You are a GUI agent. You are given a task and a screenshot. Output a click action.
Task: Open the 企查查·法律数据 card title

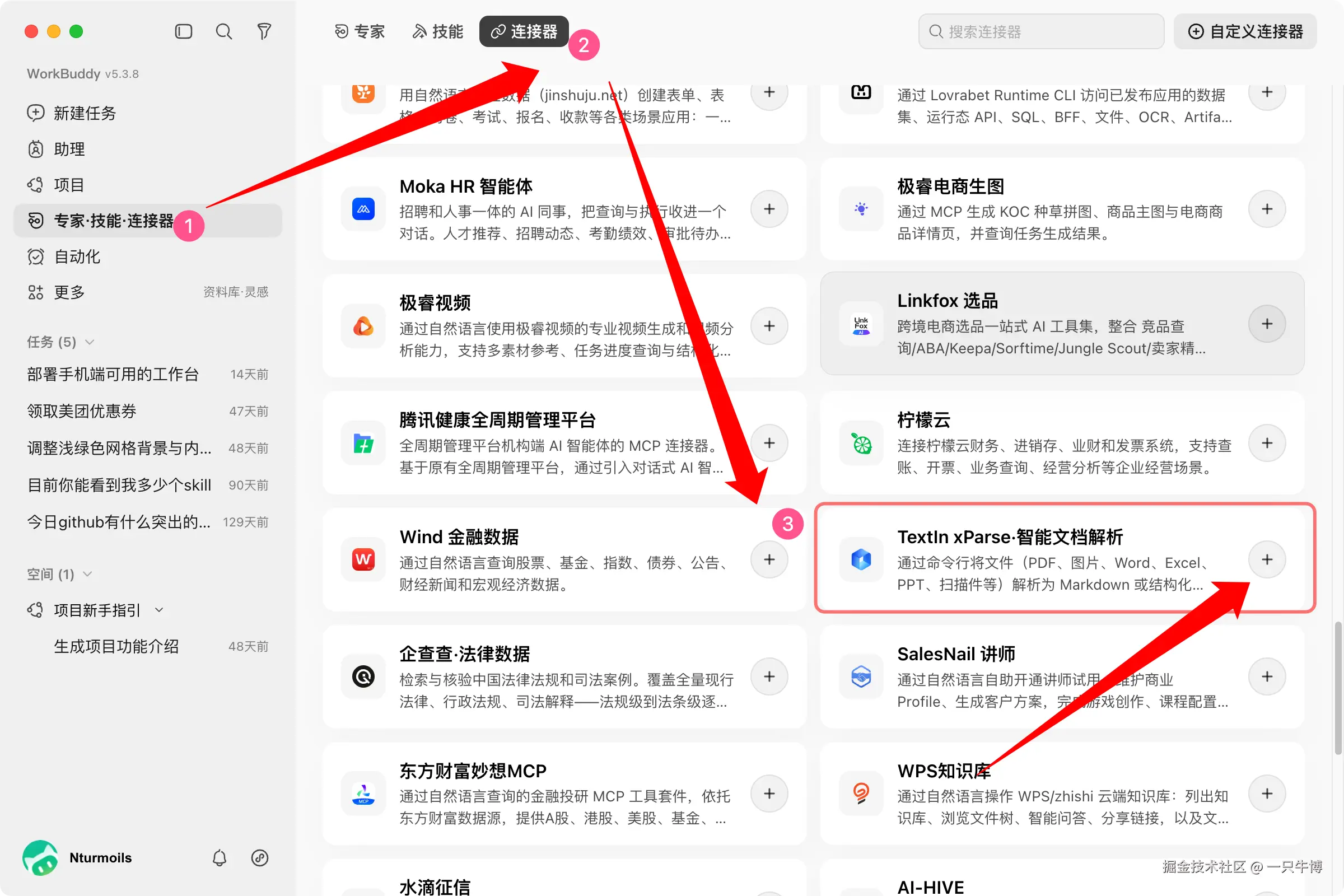pyautogui.click(x=465, y=654)
